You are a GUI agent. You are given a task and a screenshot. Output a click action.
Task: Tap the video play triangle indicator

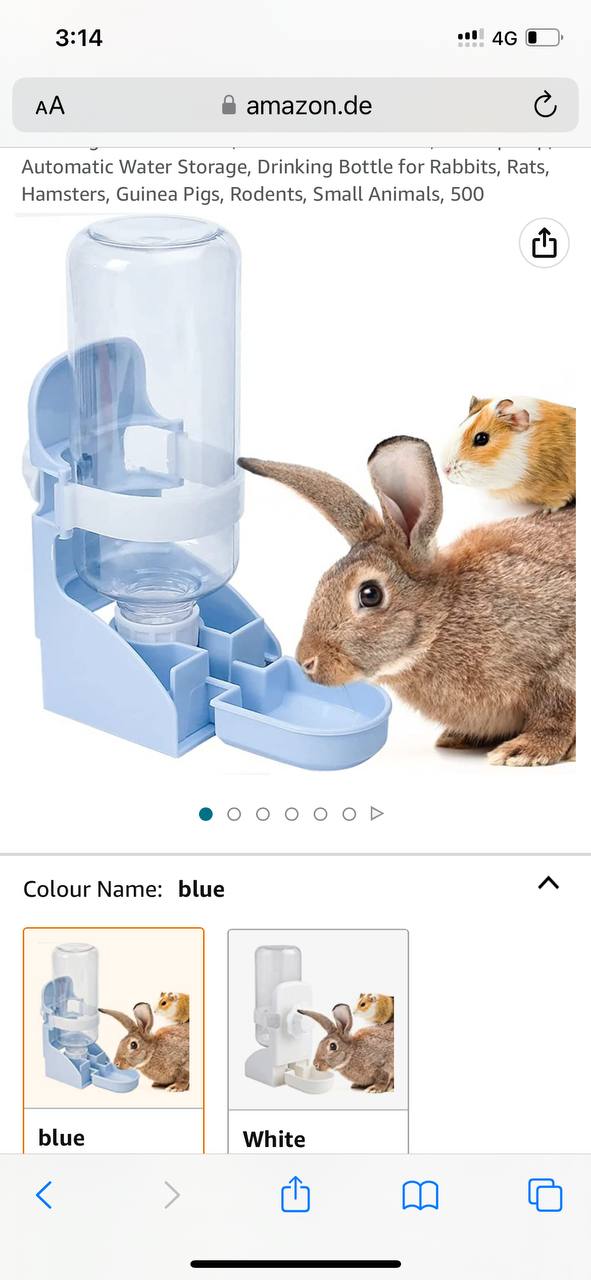377,814
